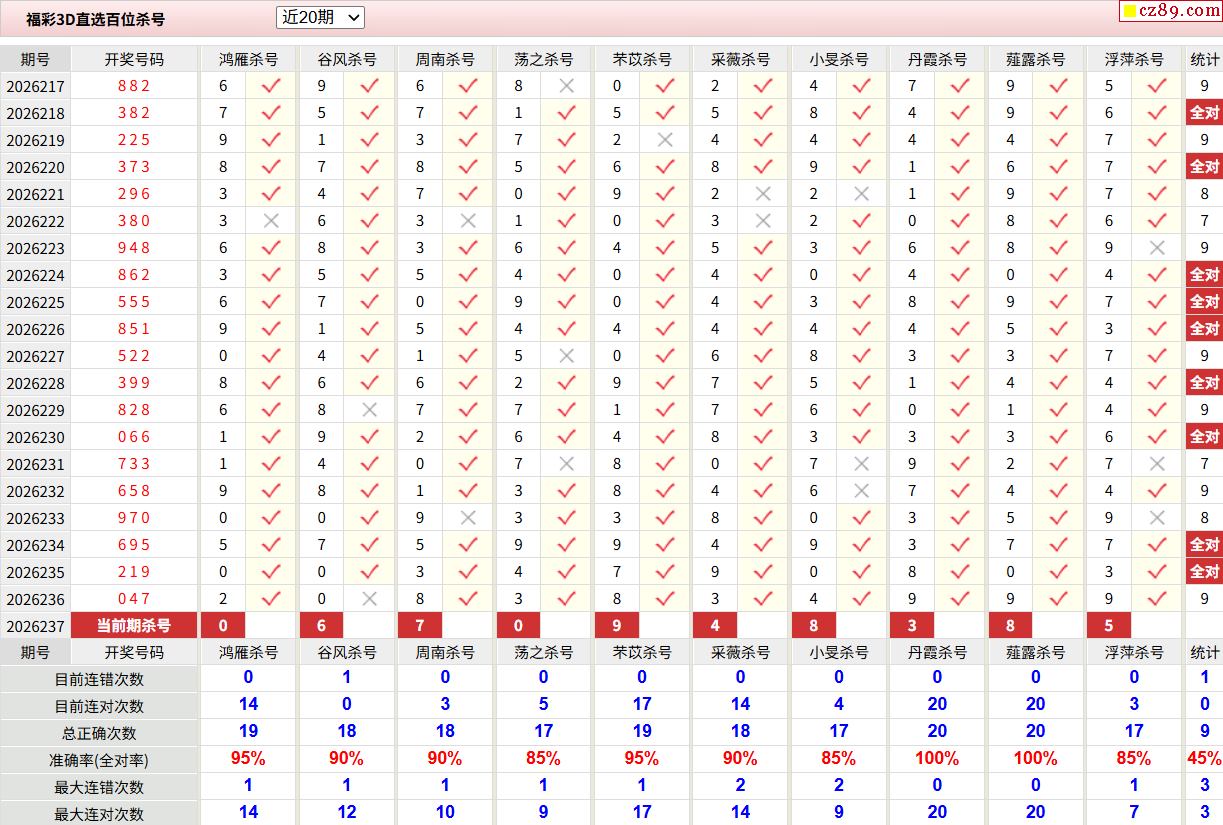Select the 浮萍杀号 column header at top
Image resolution: width=1223 pixels, height=825 pixels.
(1134, 59)
